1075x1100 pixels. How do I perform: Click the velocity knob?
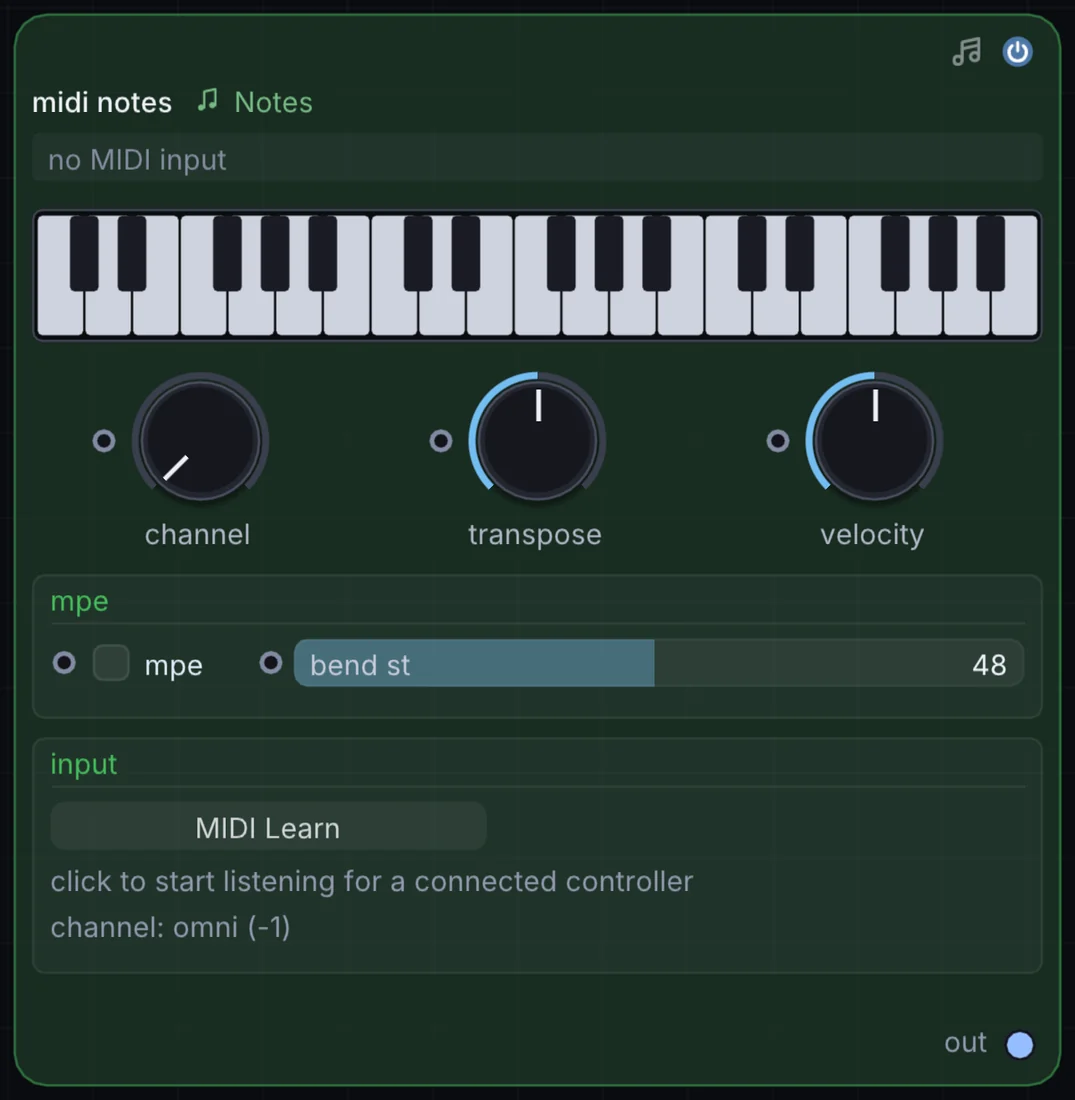point(874,440)
